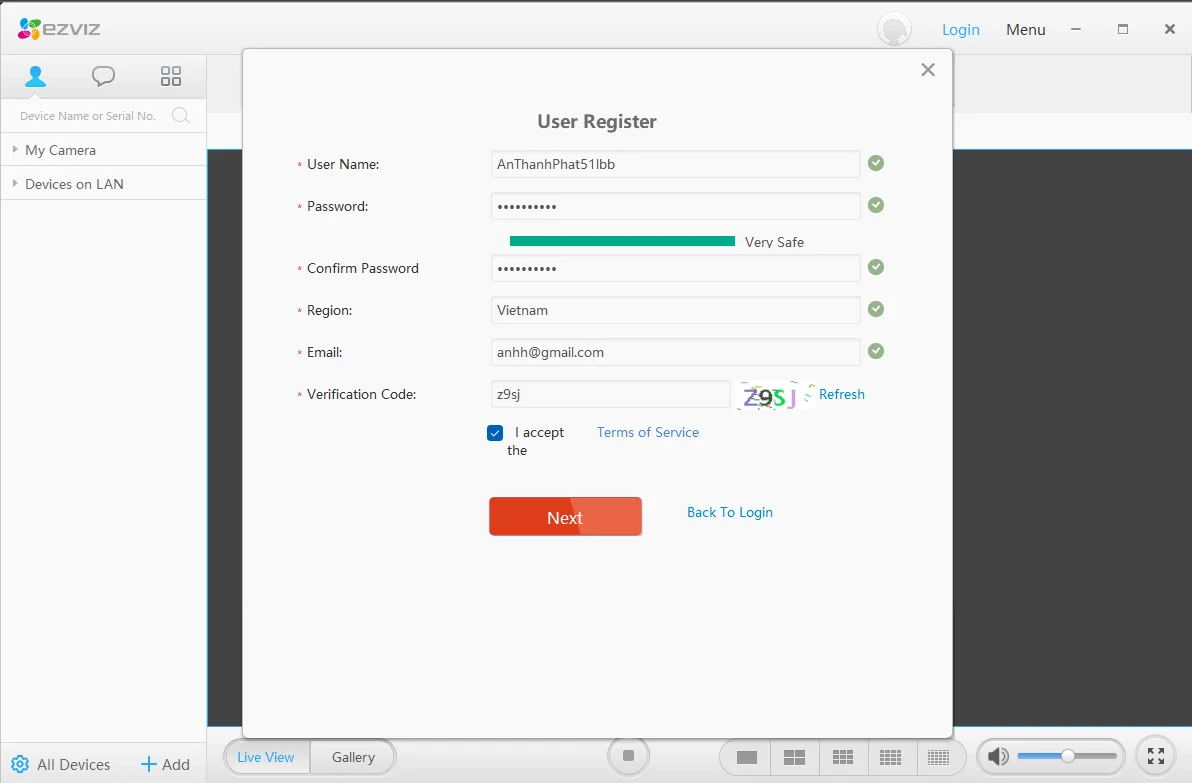1192x783 pixels.
Task: Click the Back To Login link
Action: [729, 512]
